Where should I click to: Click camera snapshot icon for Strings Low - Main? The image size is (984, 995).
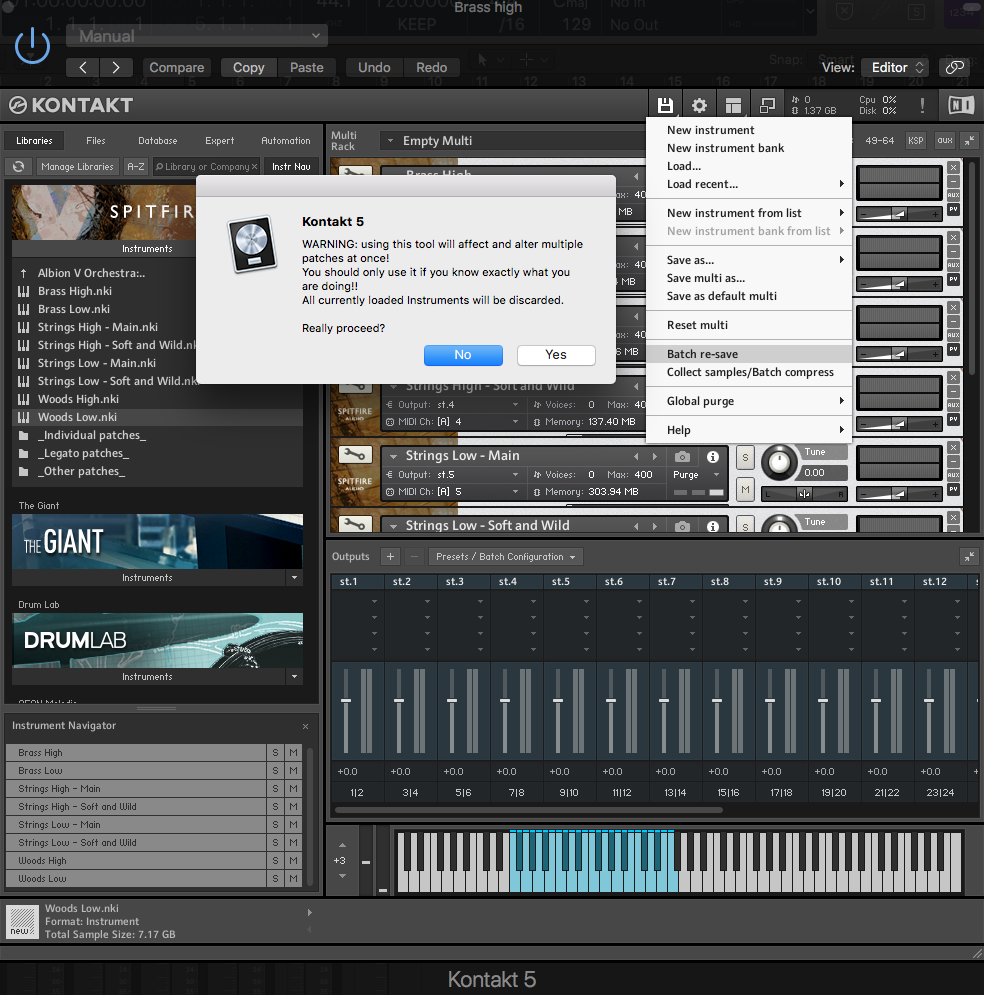point(682,457)
